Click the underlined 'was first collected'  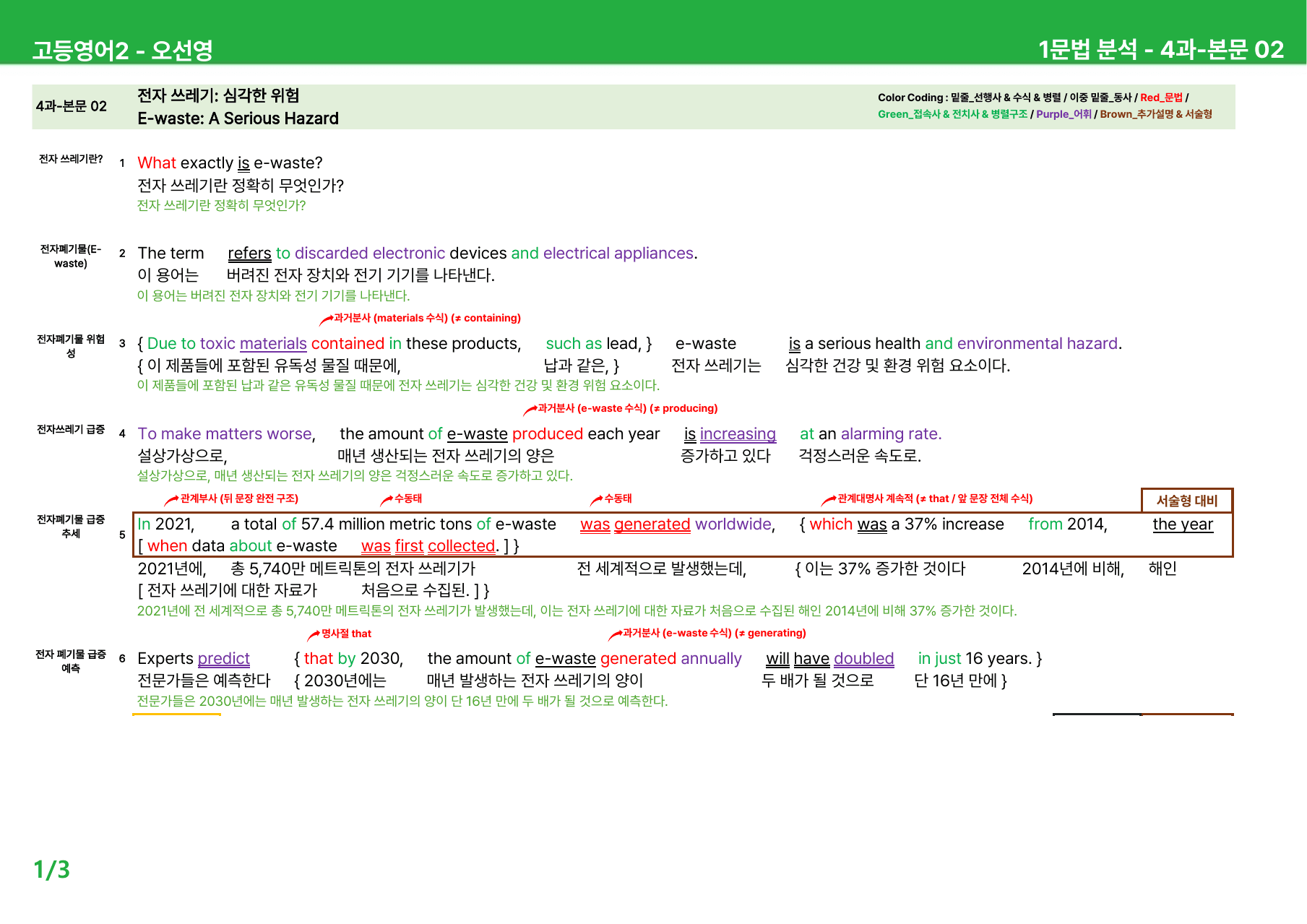click(x=428, y=546)
